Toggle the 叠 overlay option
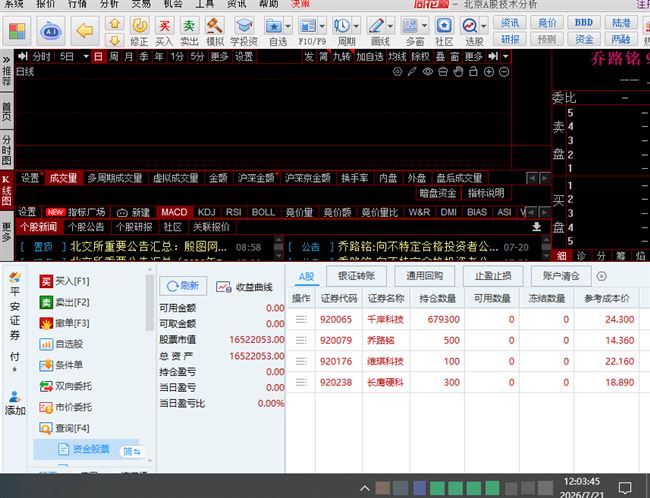Image resolution: width=650 pixels, height=498 pixels. (440, 56)
